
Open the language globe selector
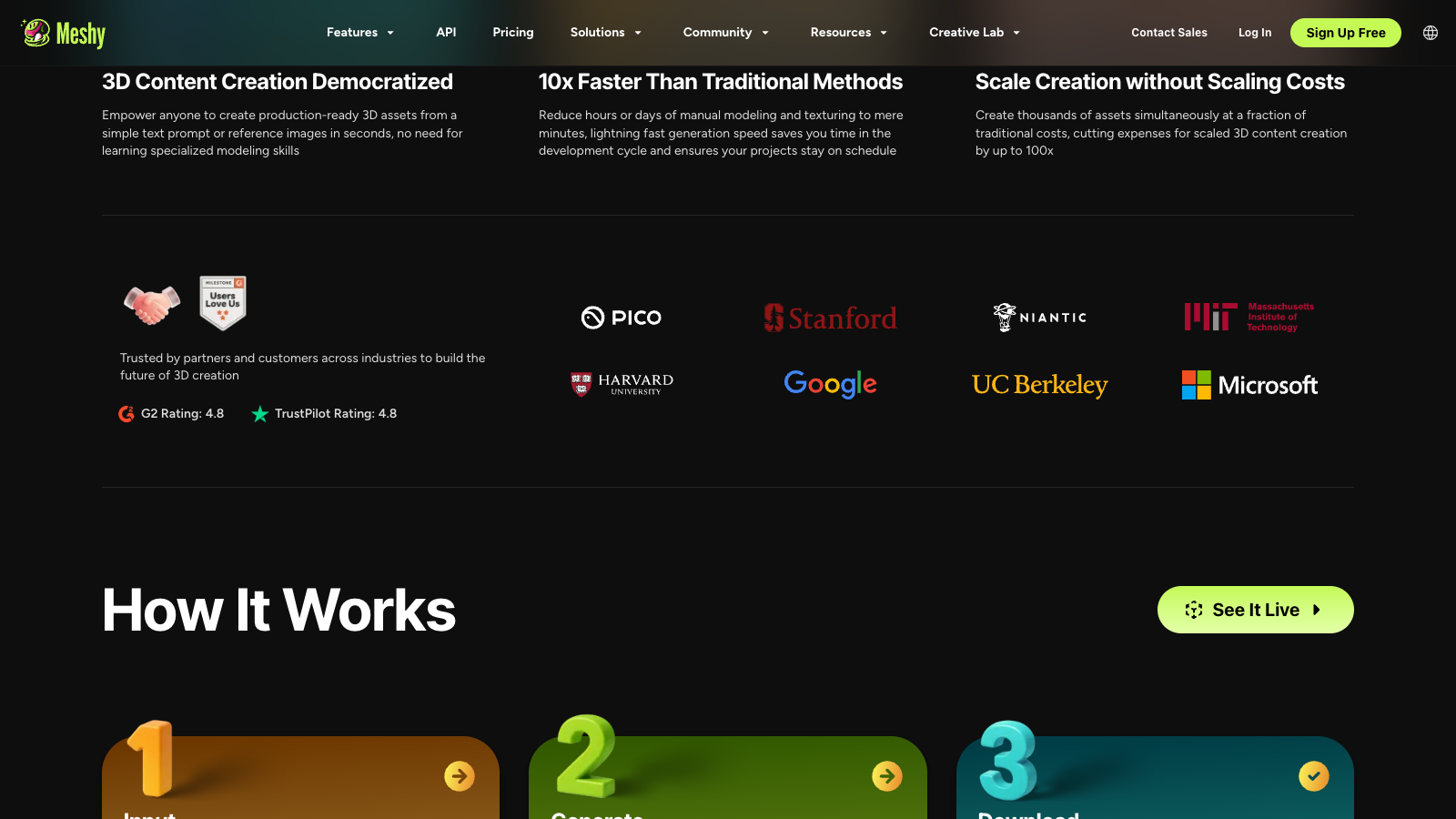(1431, 33)
